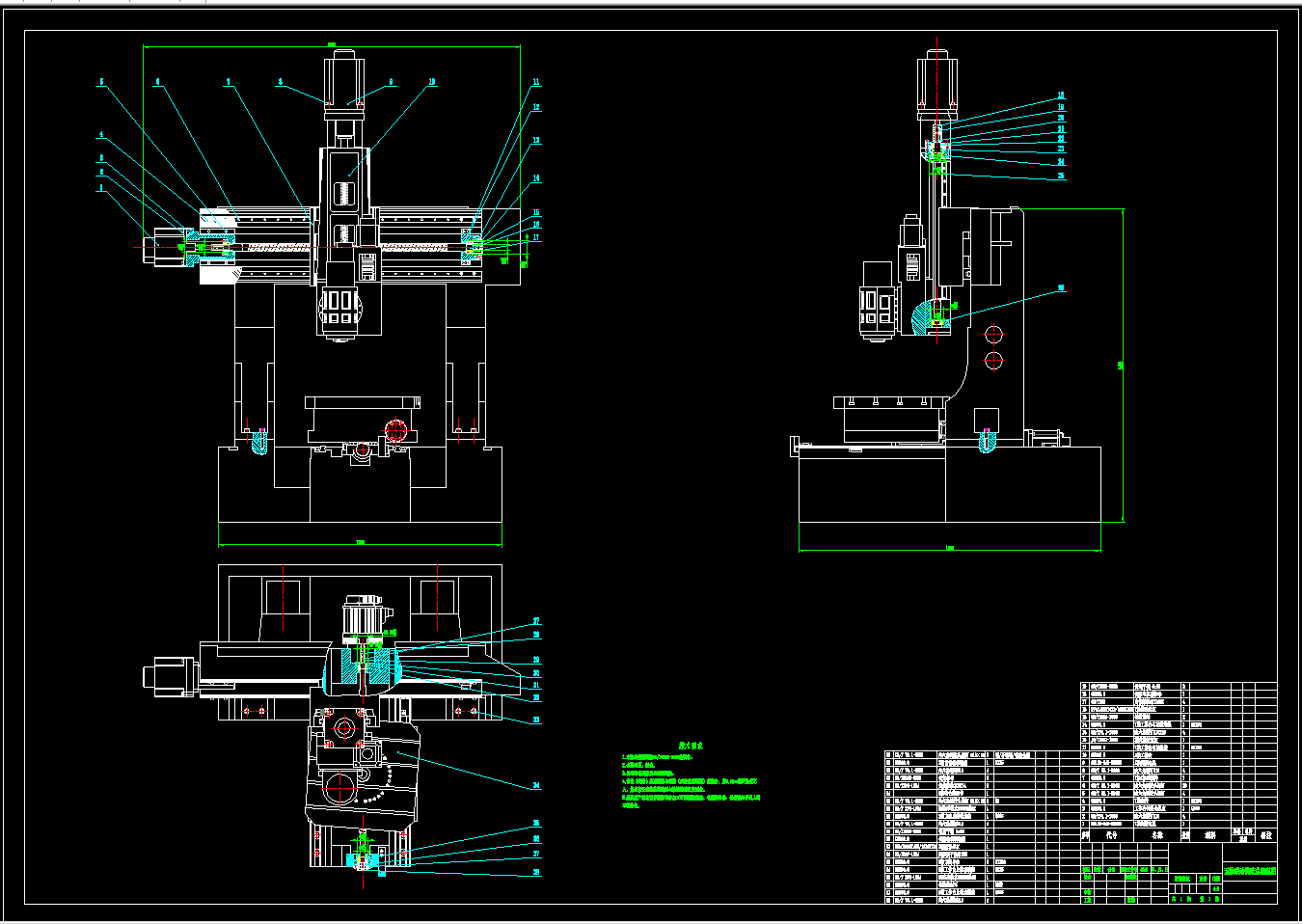Select part balloon number 25 in side view
The image size is (1302, 924).
click(1061, 177)
